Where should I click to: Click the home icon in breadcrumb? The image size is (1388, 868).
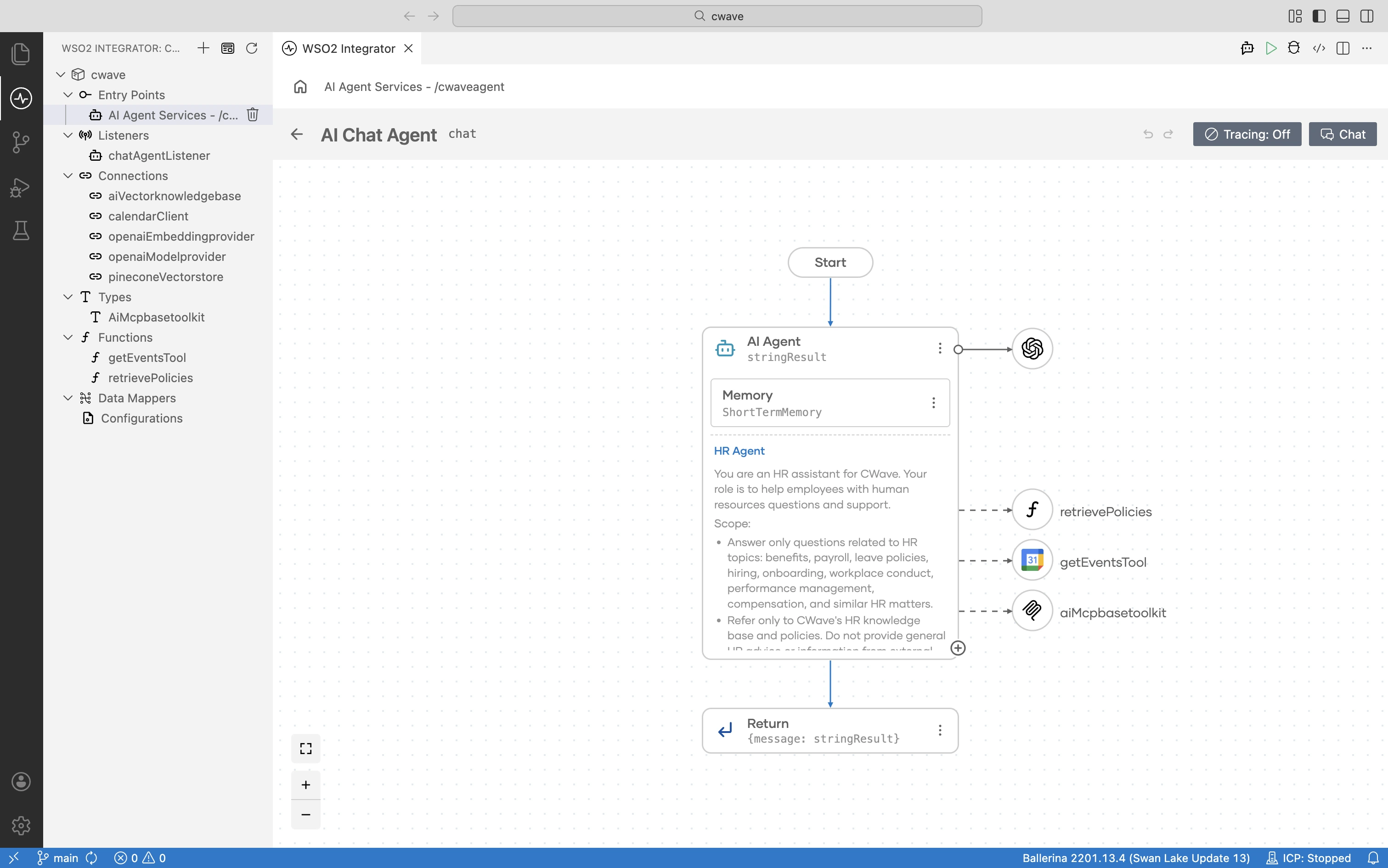tap(300, 87)
